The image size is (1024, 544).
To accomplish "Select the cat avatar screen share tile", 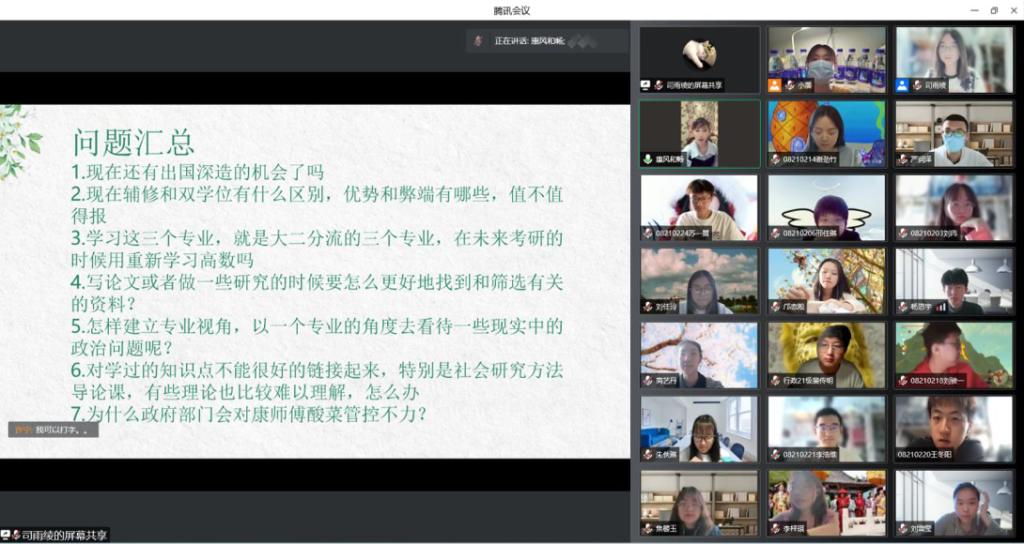I will point(699,58).
